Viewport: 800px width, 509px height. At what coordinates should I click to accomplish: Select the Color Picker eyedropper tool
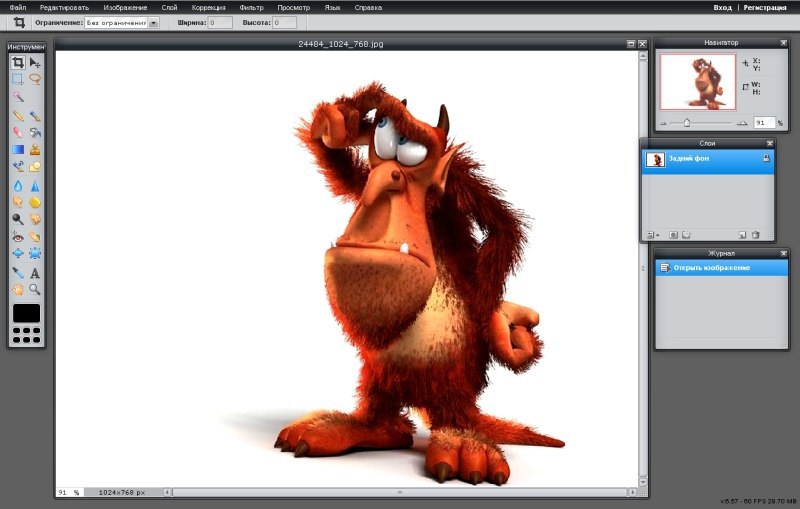coord(18,273)
